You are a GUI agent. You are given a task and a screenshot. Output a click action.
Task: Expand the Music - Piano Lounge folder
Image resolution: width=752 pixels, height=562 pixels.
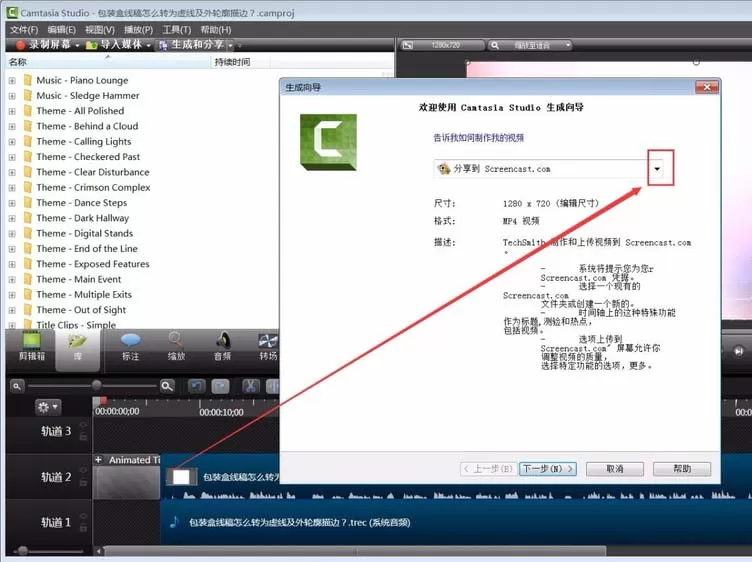[x=12, y=81]
